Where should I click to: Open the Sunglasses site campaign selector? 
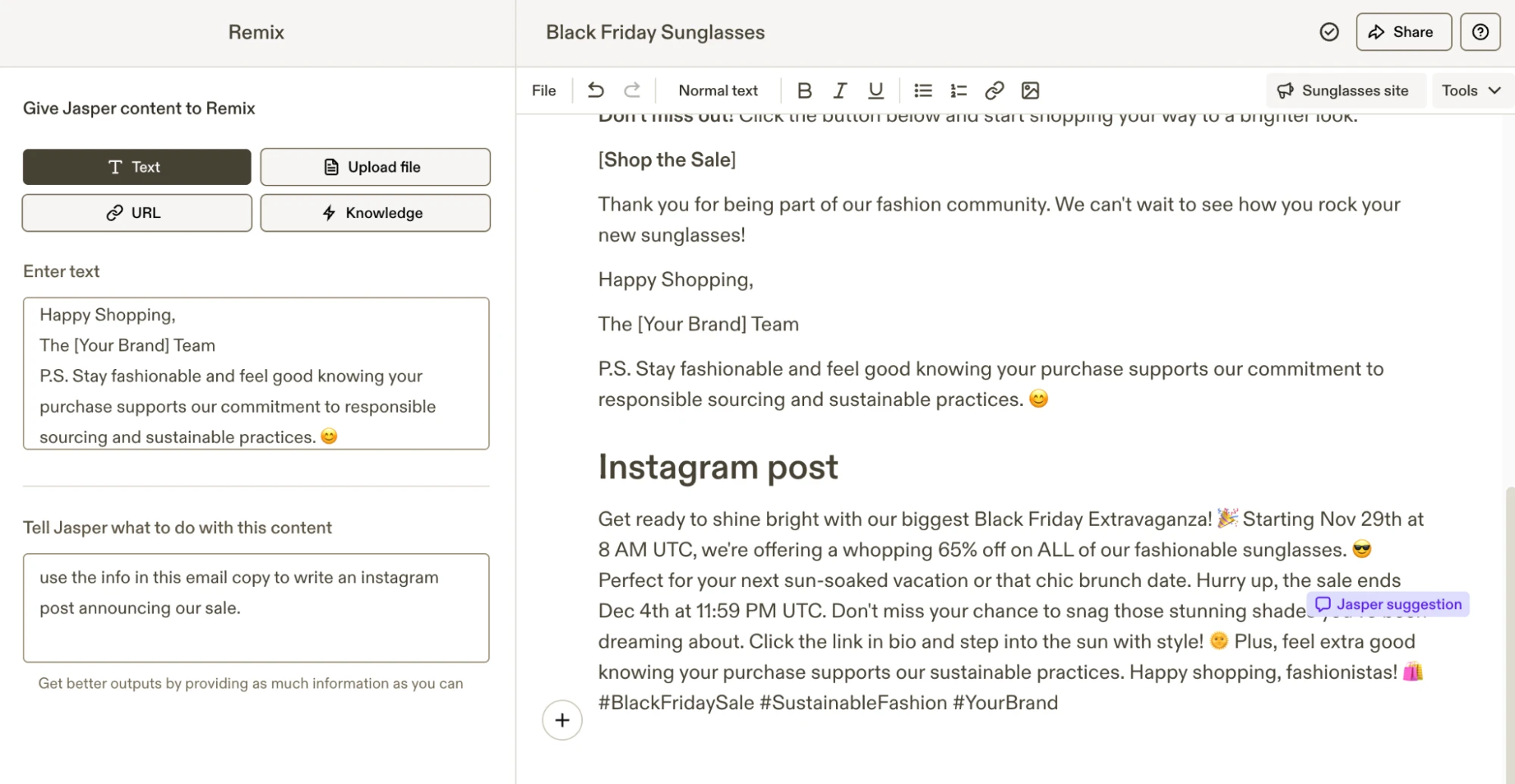pos(1344,91)
